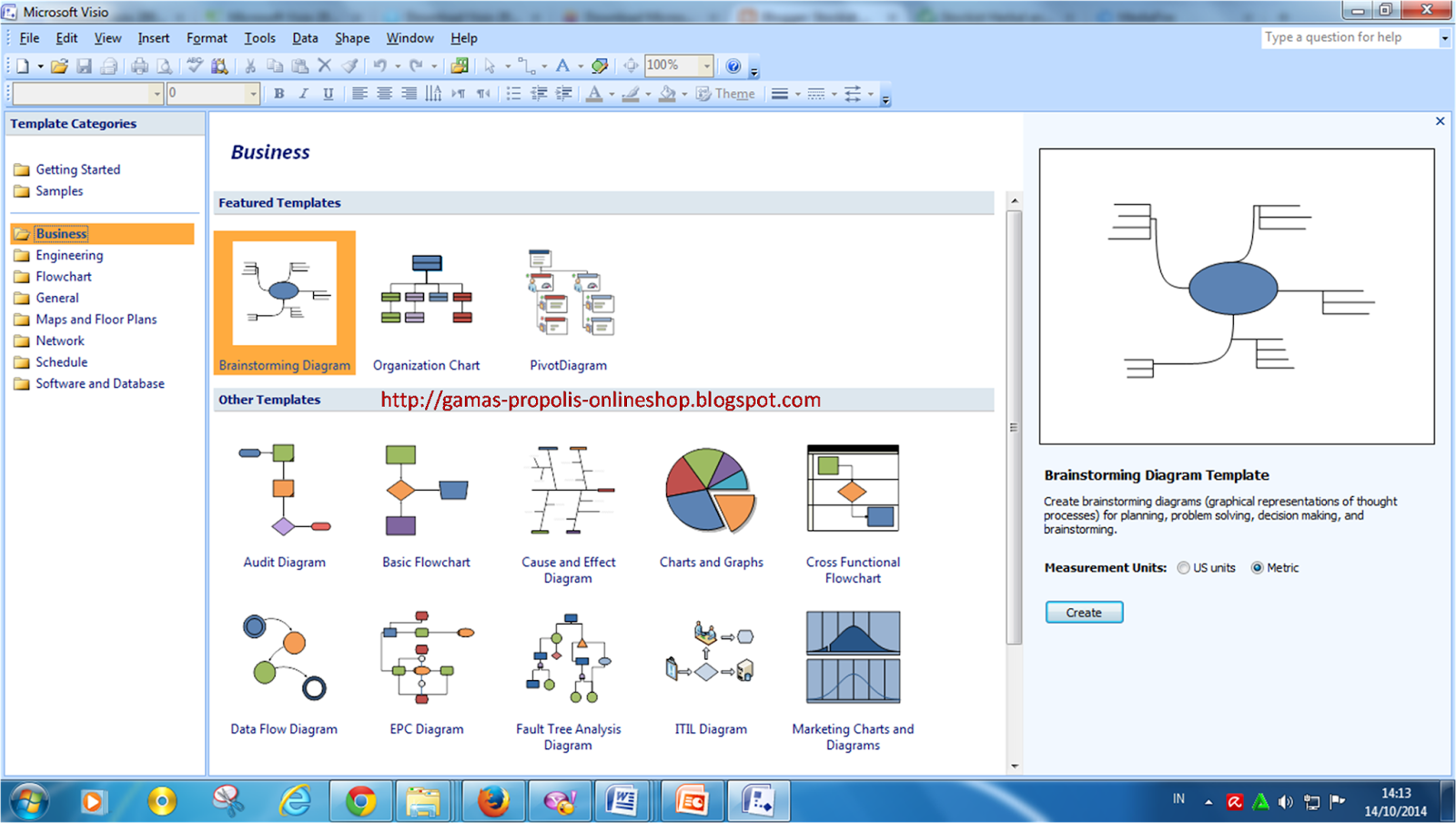1456x823 pixels.
Task: Click the Bold formatting icon
Action: (x=279, y=94)
